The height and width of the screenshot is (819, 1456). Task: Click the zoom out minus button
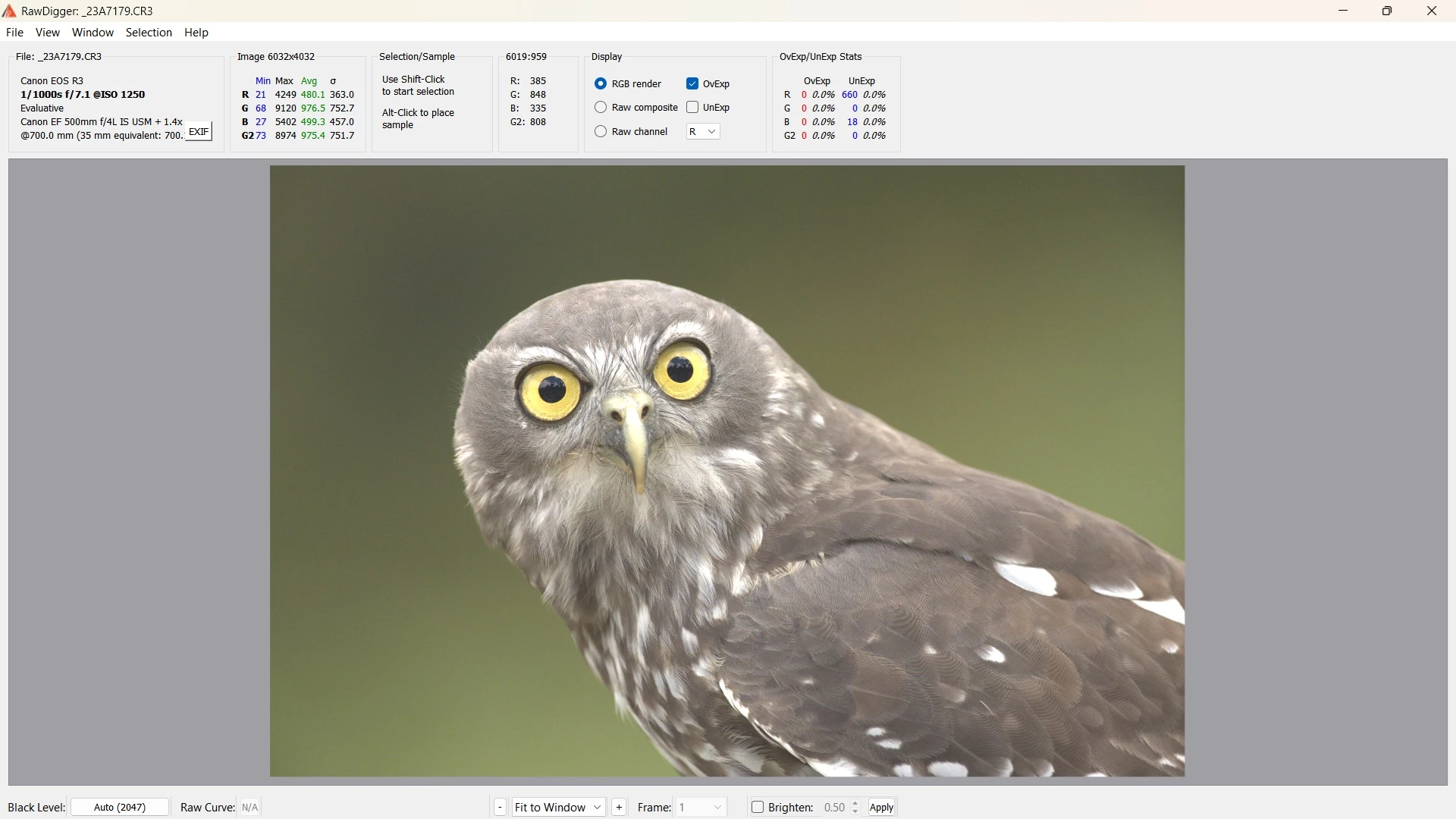[x=500, y=808]
